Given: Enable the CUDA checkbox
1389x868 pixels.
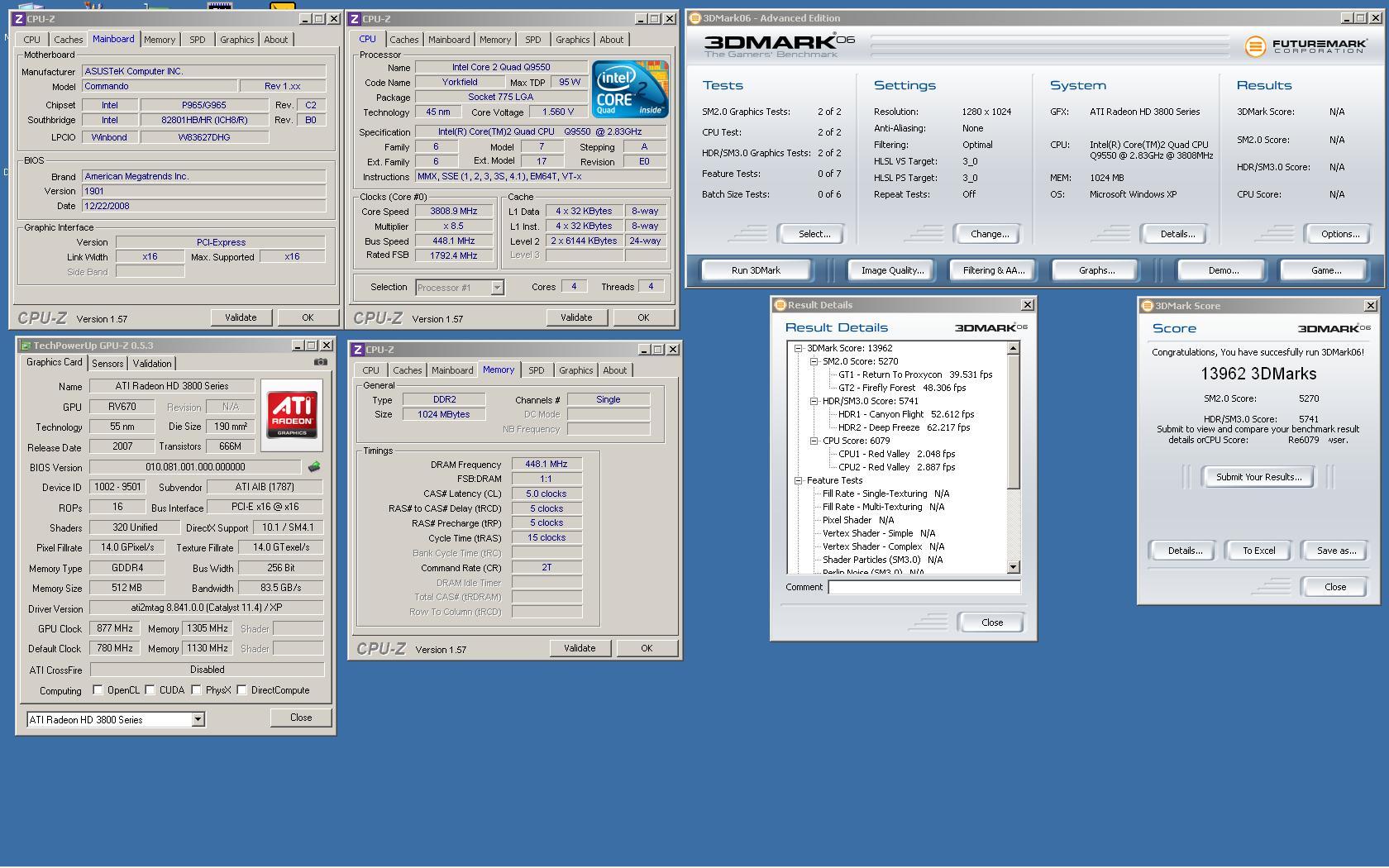Looking at the screenshot, I should click(x=150, y=690).
